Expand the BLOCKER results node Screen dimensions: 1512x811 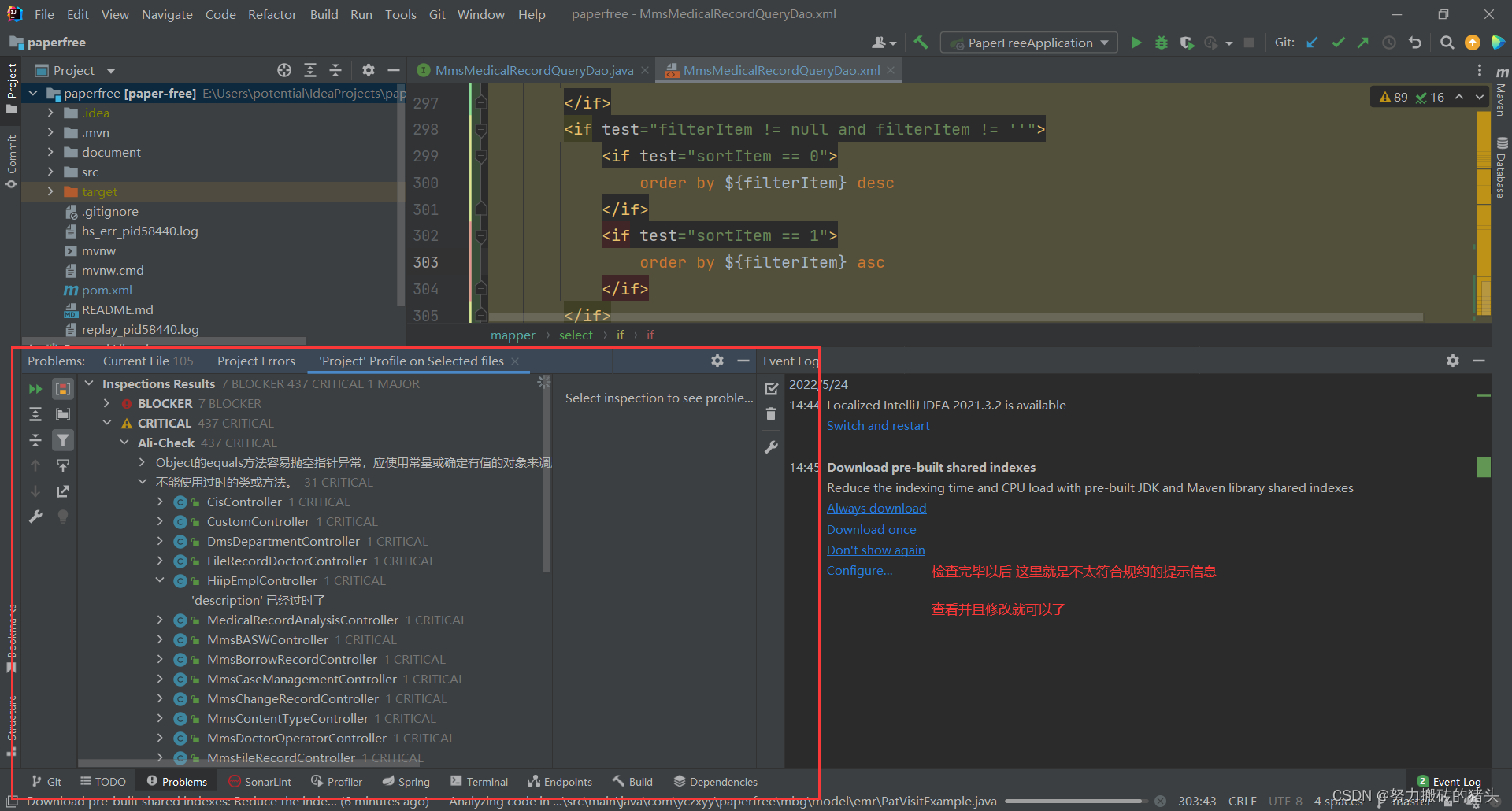(107, 403)
